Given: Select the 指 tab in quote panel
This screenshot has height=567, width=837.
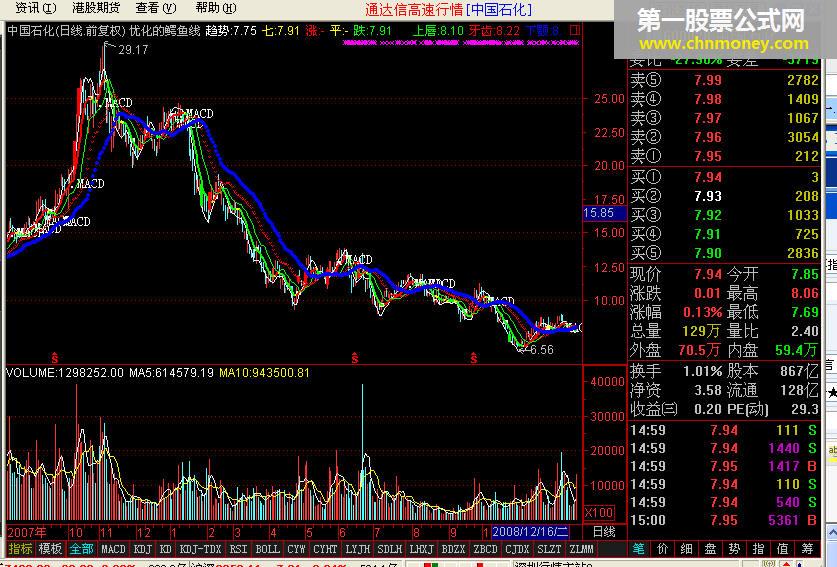Looking at the screenshot, I should pyautogui.click(x=759, y=548).
